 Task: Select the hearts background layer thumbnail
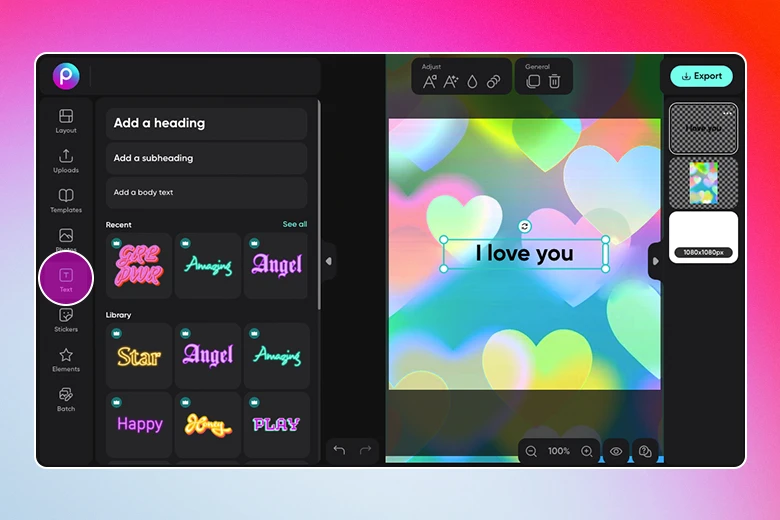coord(703,183)
